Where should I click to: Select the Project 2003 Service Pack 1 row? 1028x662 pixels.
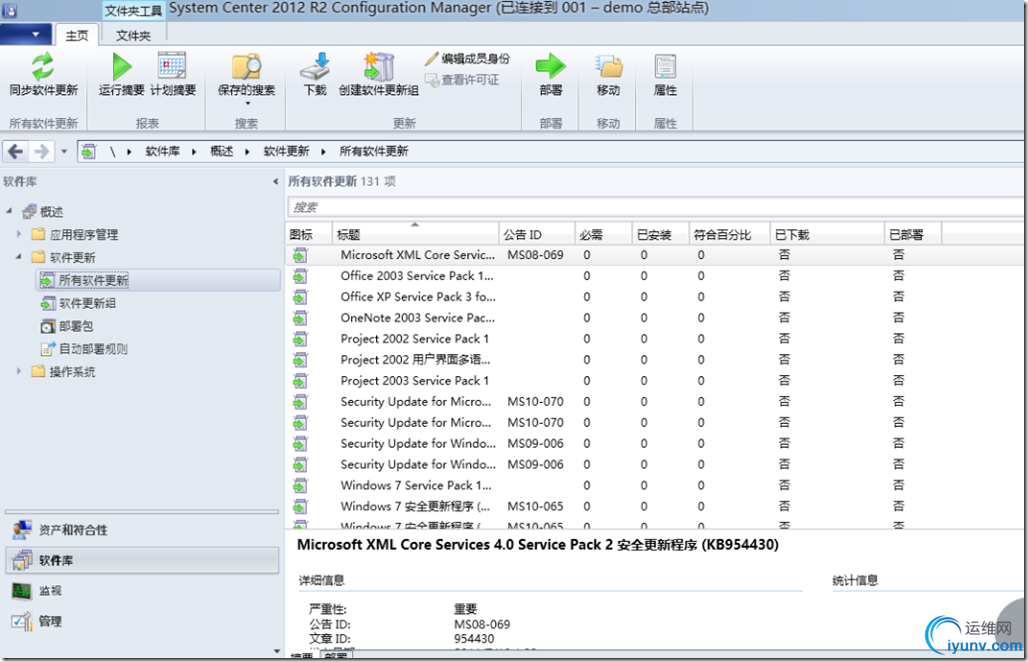656,381
